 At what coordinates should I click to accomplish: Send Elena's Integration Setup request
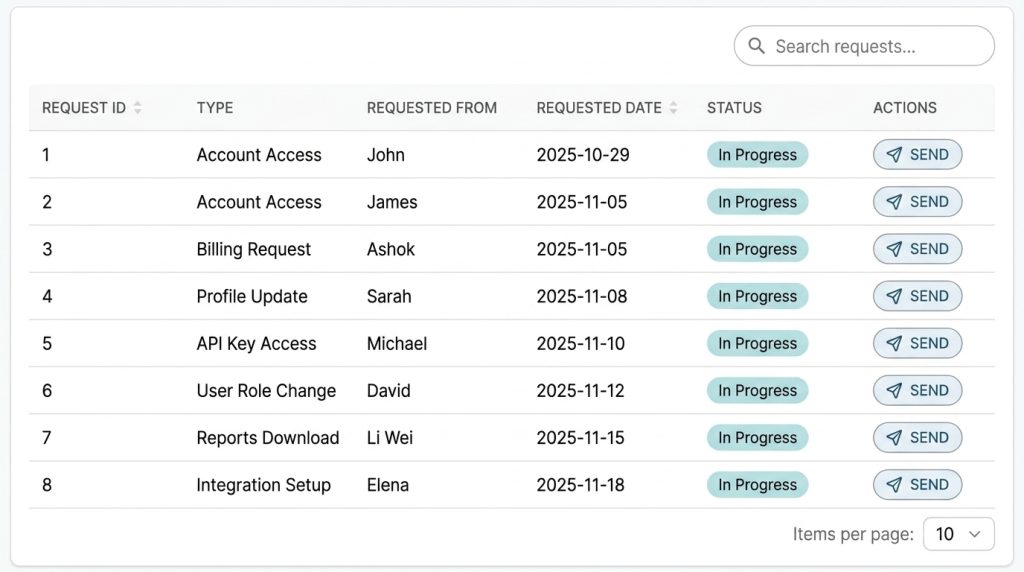click(x=917, y=485)
